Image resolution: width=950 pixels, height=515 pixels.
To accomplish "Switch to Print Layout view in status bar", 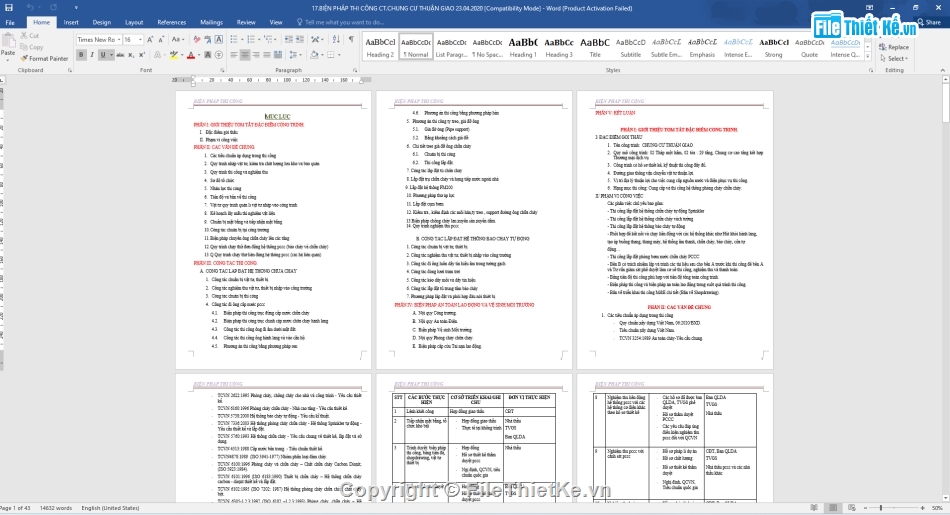I will [x=833, y=508].
